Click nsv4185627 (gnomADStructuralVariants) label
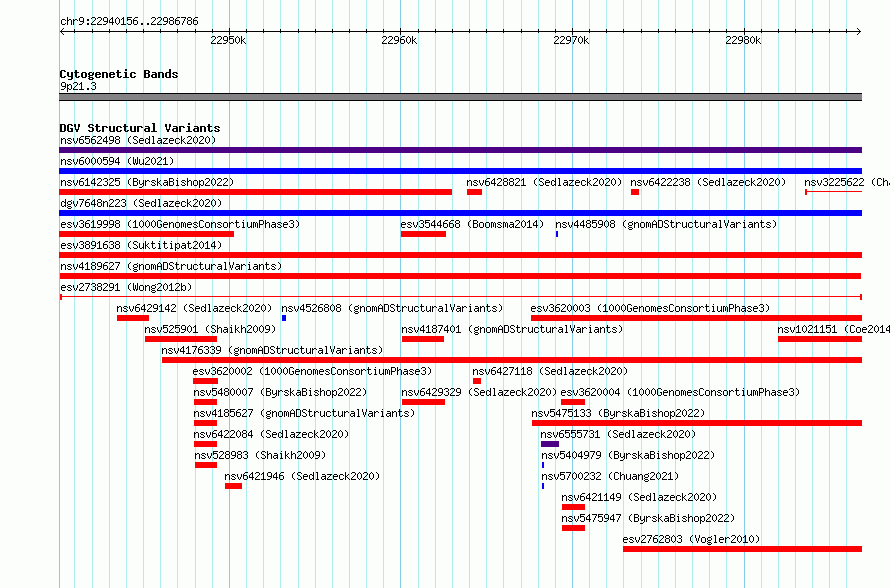This screenshot has height=588, width=890. (304, 413)
